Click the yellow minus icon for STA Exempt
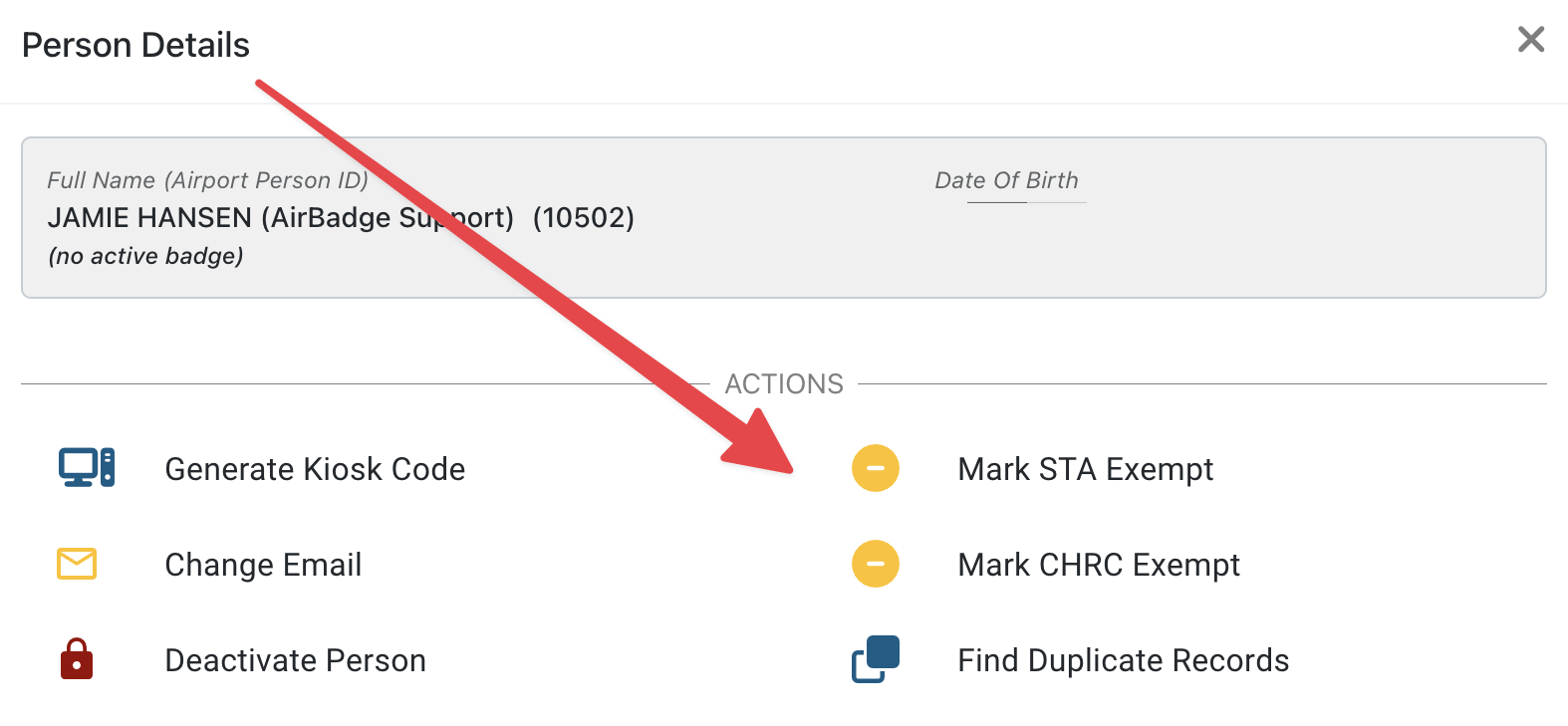Screen dimensions: 1568x726 [x=876, y=468]
